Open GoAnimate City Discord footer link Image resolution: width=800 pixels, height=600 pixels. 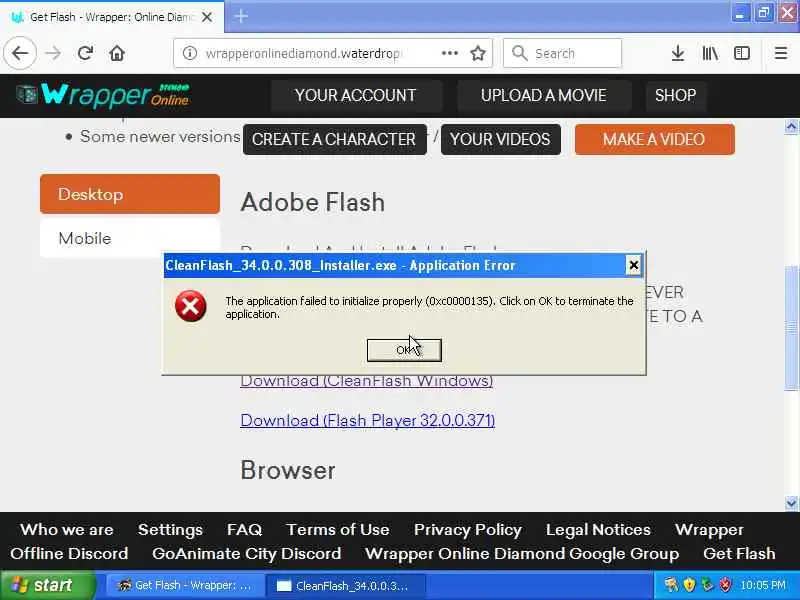click(x=246, y=554)
